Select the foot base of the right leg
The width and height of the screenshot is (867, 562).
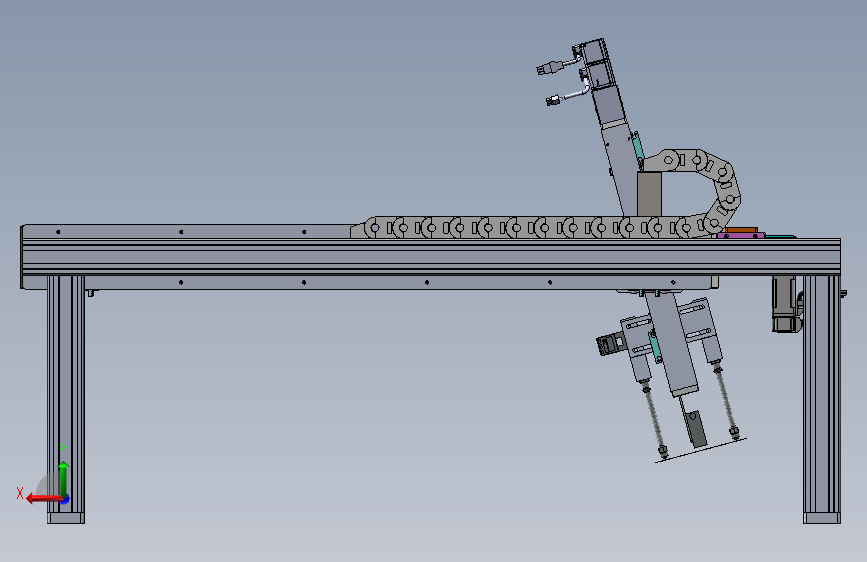[x=822, y=518]
